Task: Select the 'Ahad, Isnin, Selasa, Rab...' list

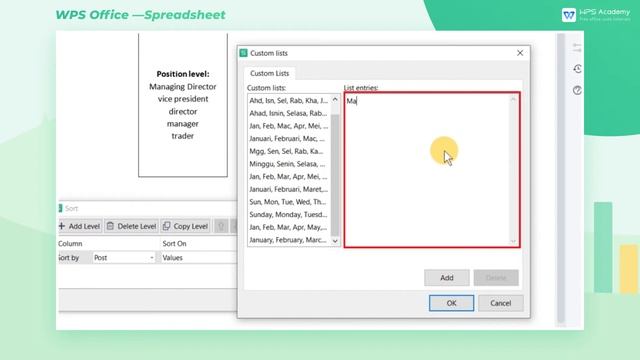Action: click(x=289, y=113)
